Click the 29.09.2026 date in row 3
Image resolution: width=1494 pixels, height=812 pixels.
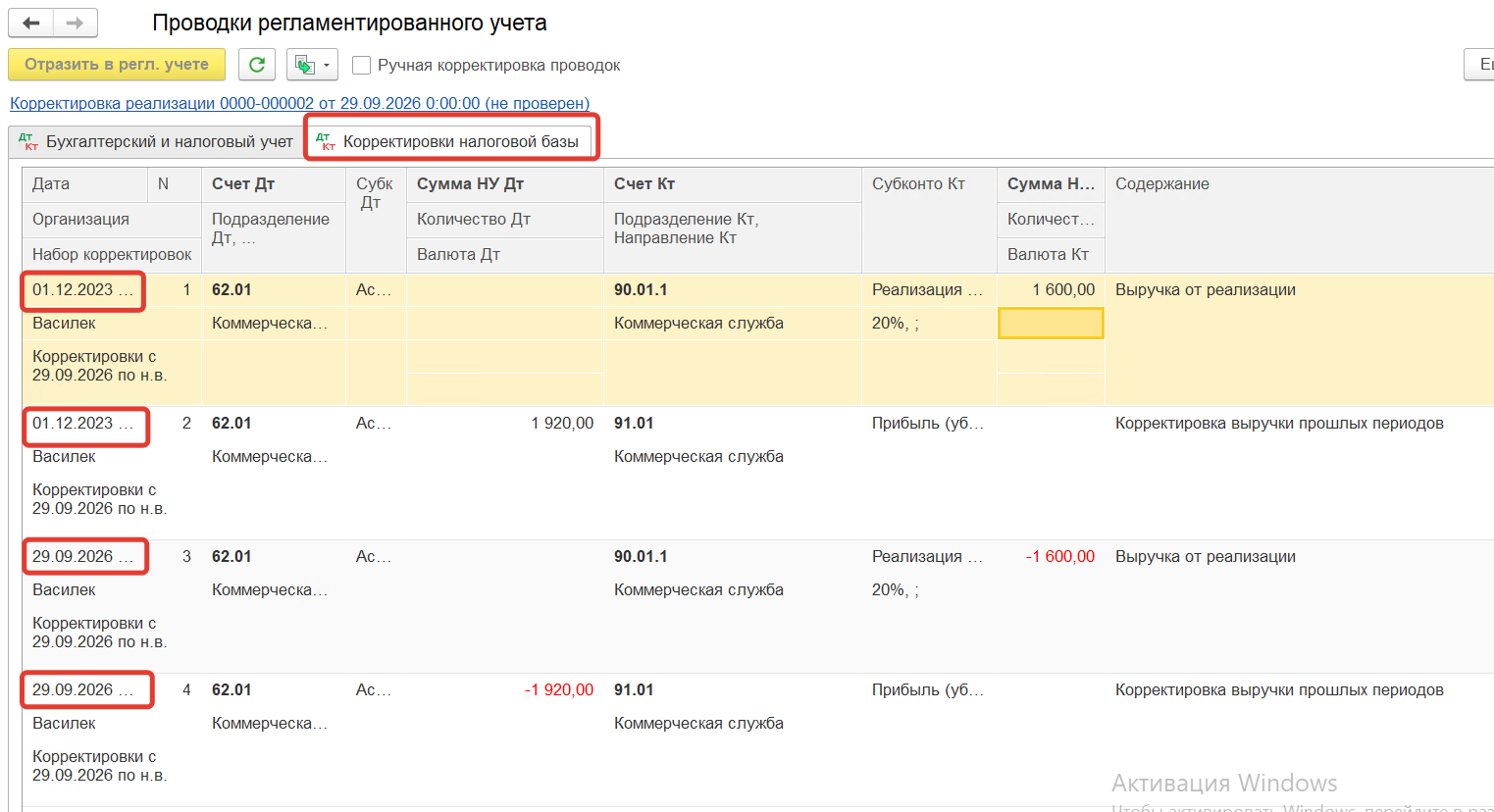[x=83, y=556]
